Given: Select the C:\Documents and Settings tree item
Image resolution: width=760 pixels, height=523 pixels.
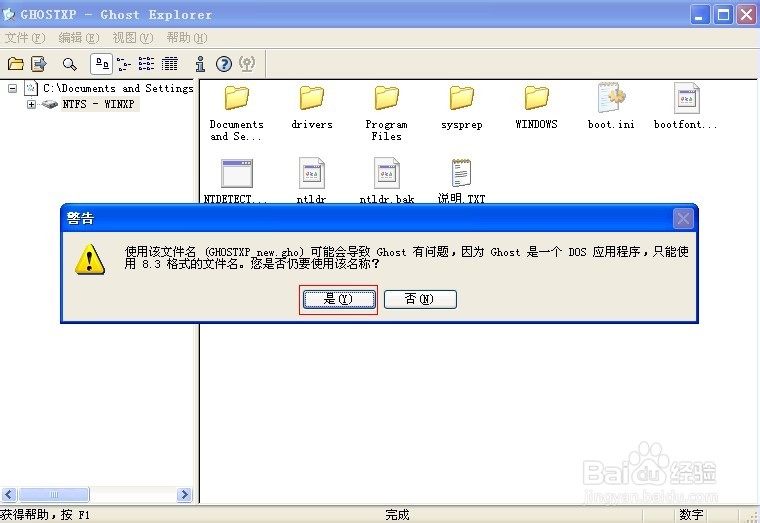Looking at the screenshot, I should pos(118,88).
